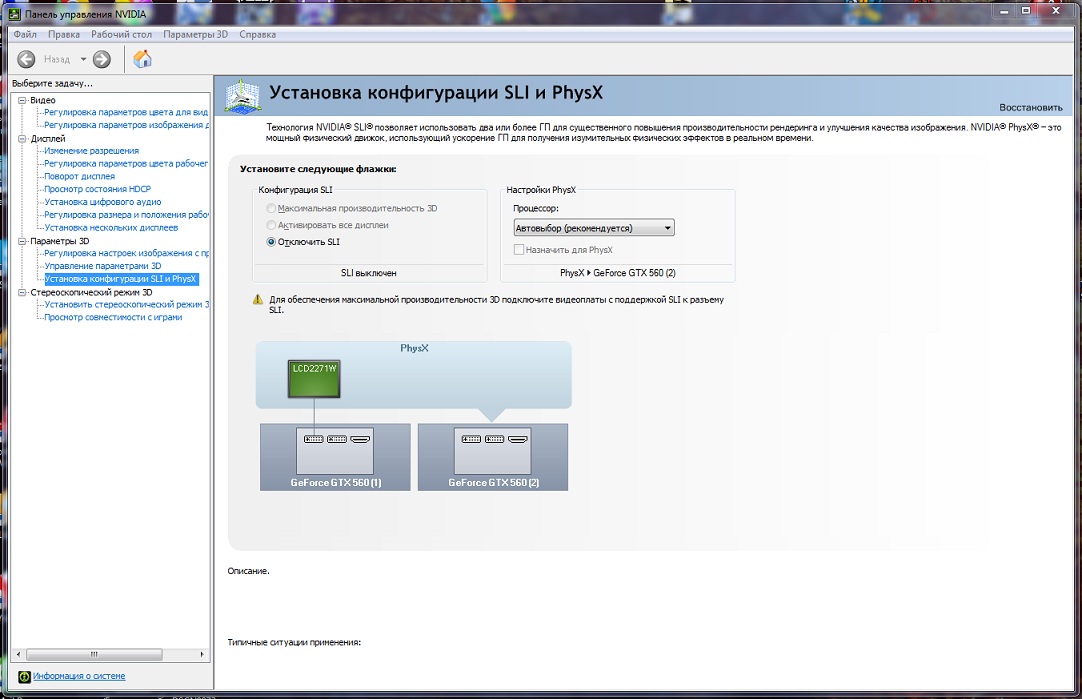
Task: Click the task pane scroll right arrow
Action: (201, 654)
